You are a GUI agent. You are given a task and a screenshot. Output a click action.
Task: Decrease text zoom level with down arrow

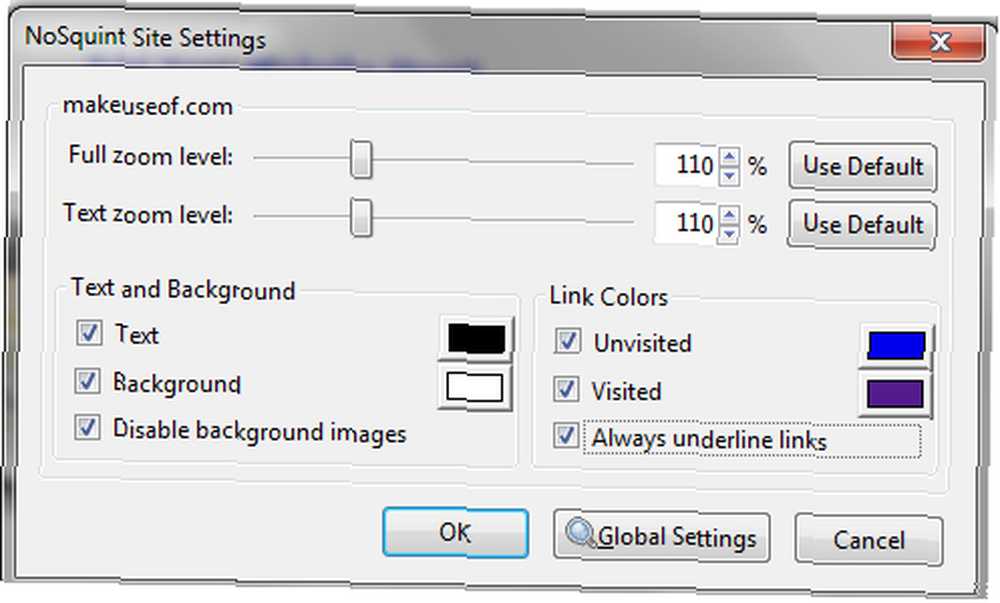pyautogui.click(x=729, y=232)
